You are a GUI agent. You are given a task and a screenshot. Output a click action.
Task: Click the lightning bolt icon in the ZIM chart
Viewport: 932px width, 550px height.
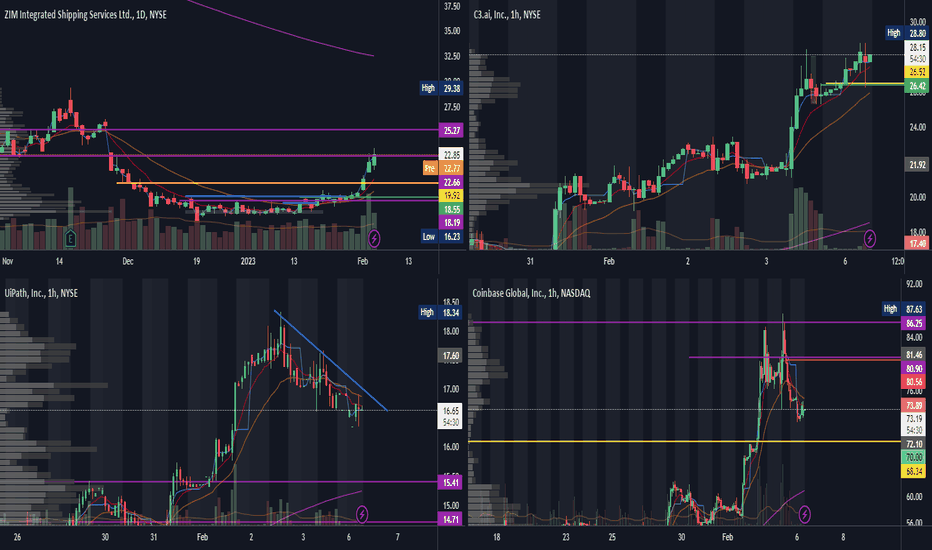[374, 238]
